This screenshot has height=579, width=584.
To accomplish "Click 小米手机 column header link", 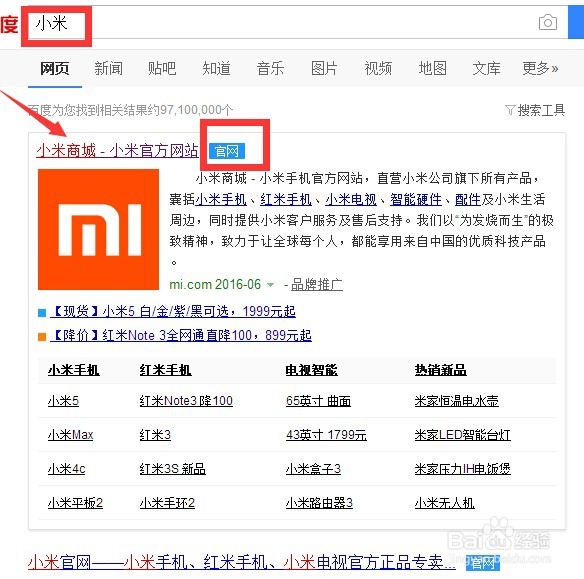I will coord(74,370).
